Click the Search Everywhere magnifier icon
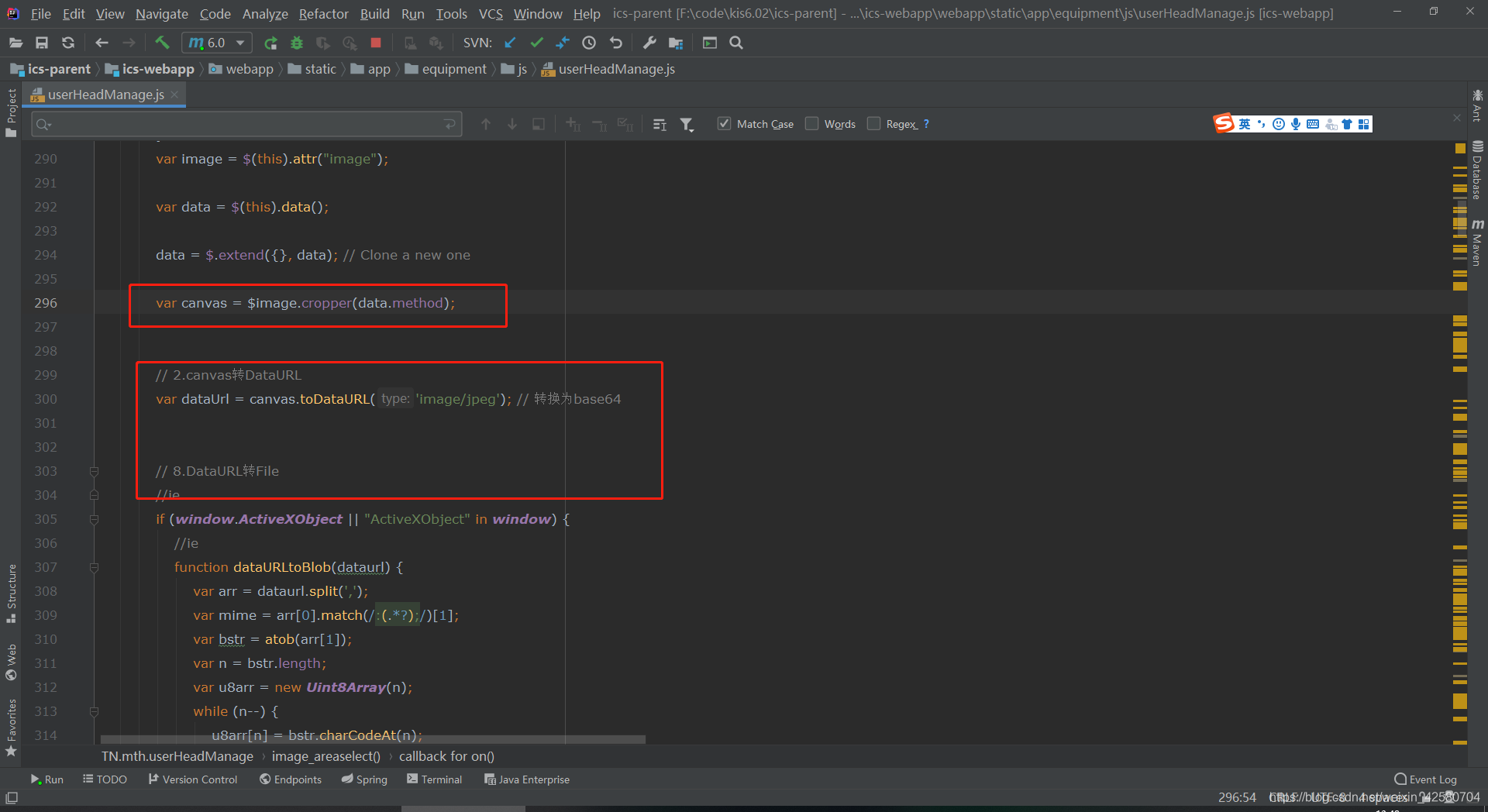Viewport: 1488px width, 812px height. click(736, 43)
